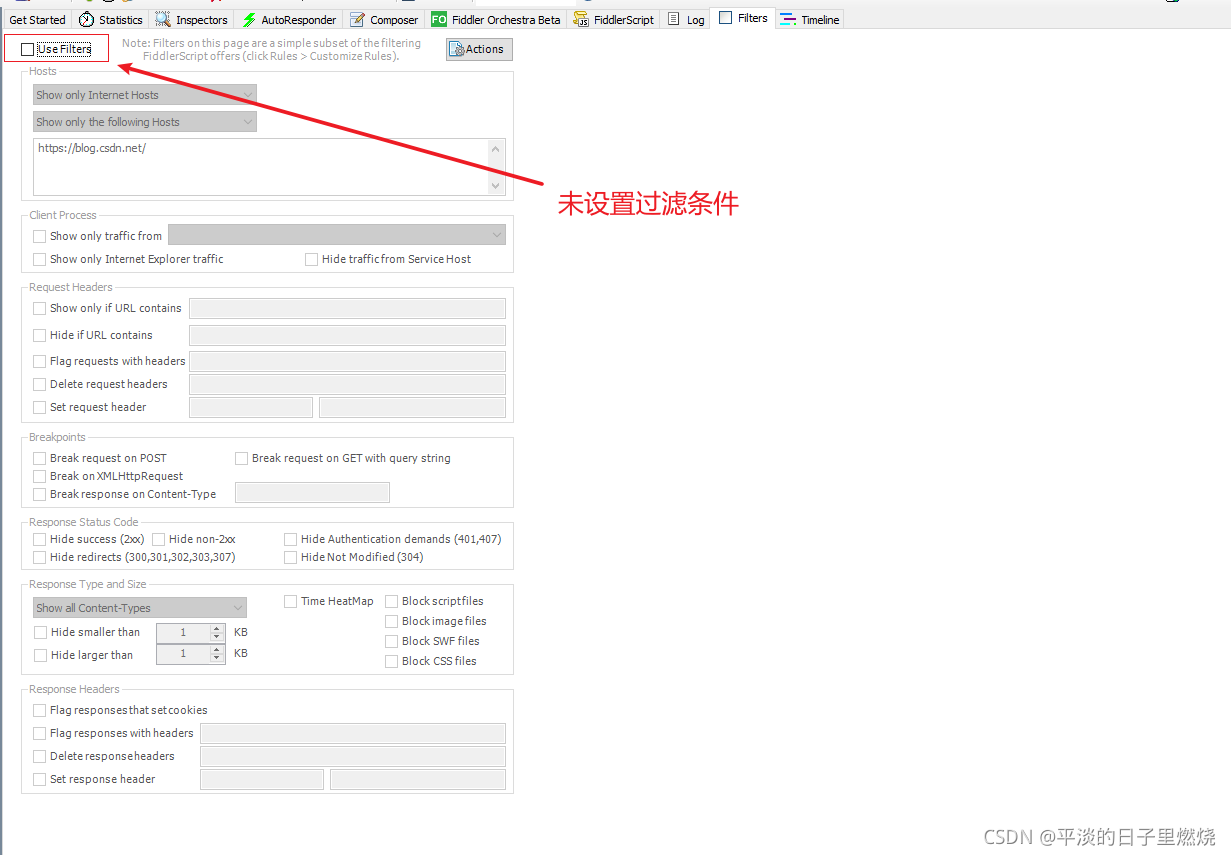This screenshot has width=1231, height=855.
Task: Open AutoResponder tab with lightning bolt icon
Action: [x=288, y=19]
